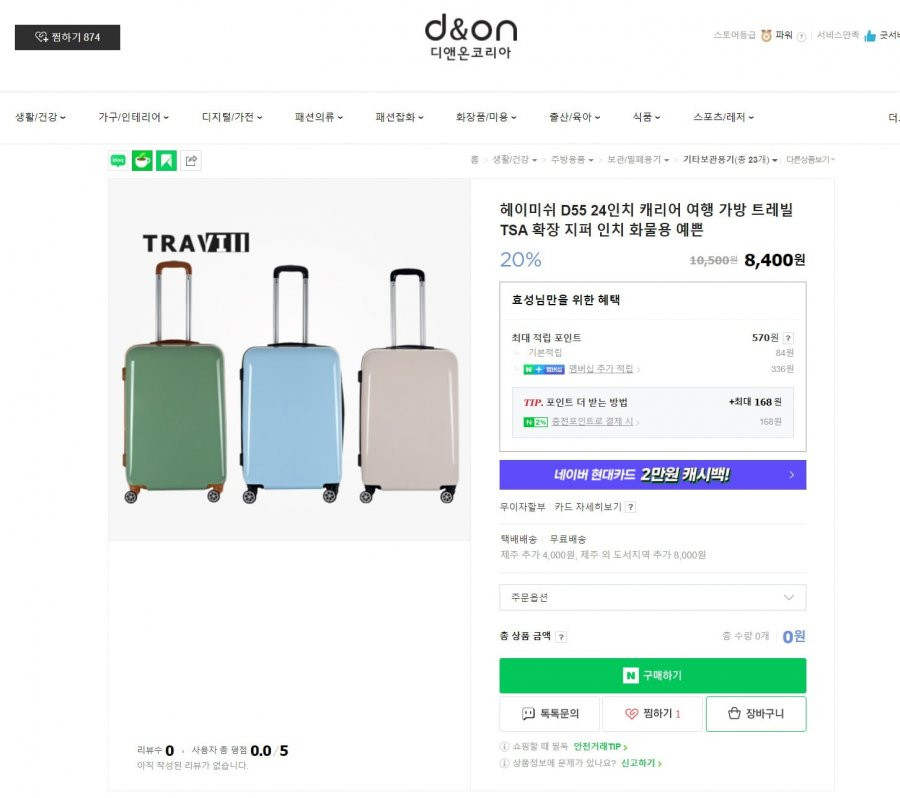Toggle store 찜하기 874 button
The width and height of the screenshot is (900, 798).
(x=67, y=37)
